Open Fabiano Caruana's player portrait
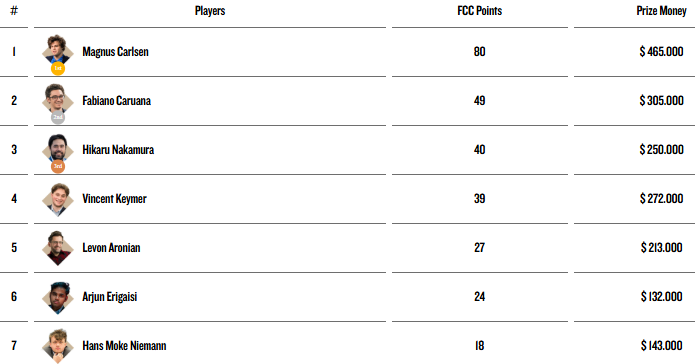 pos(58,98)
